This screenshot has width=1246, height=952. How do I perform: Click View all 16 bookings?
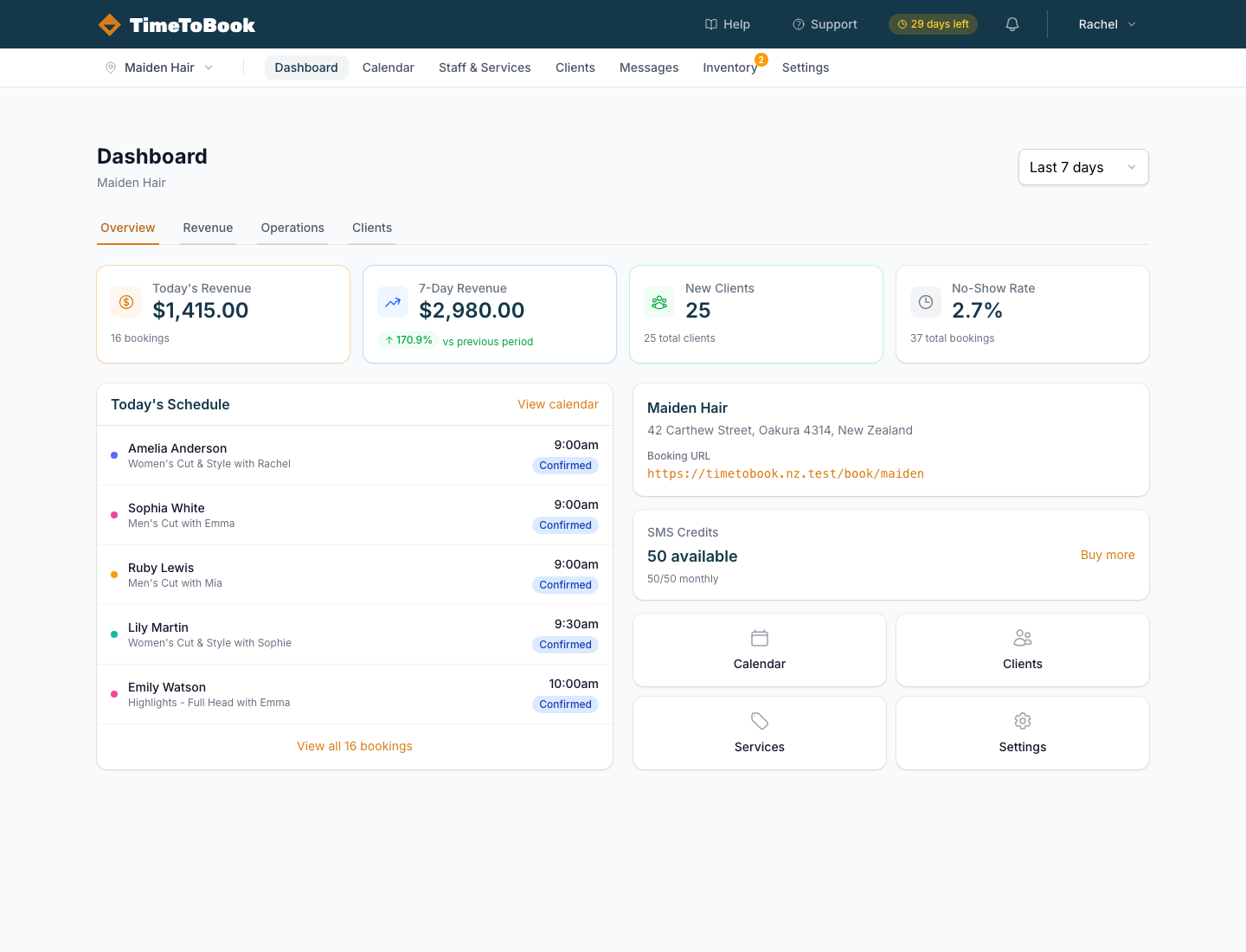pos(355,745)
